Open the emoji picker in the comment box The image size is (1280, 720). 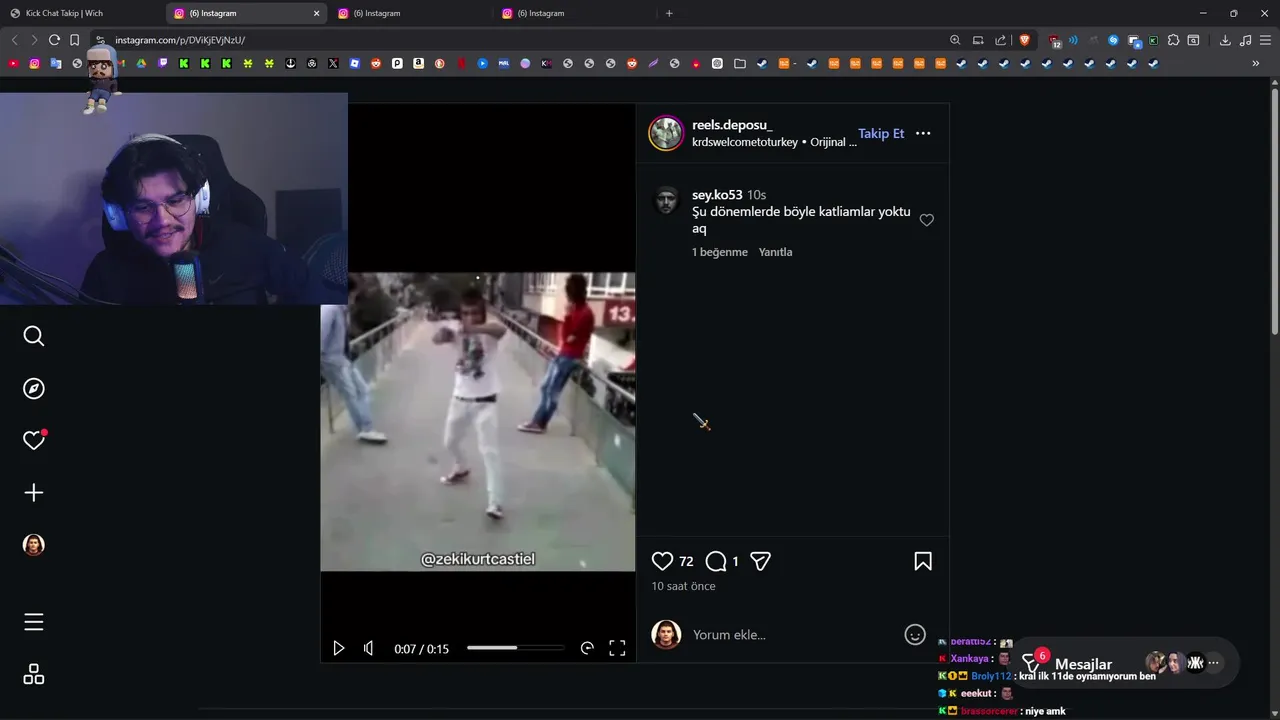[915, 635]
